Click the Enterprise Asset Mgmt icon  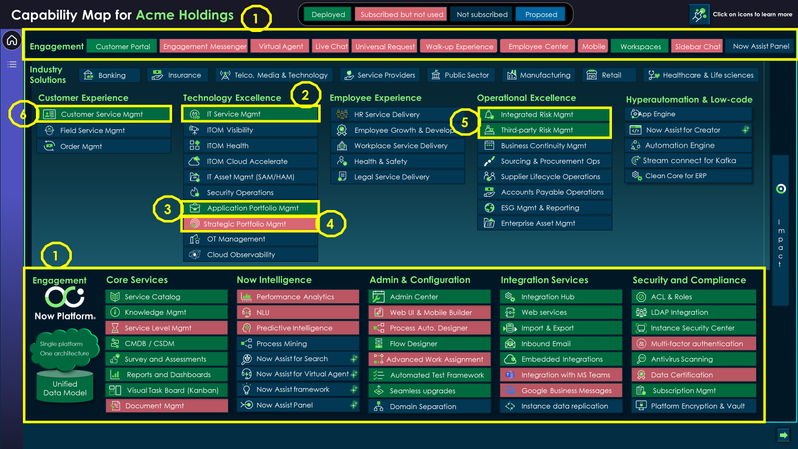click(489, 223)
